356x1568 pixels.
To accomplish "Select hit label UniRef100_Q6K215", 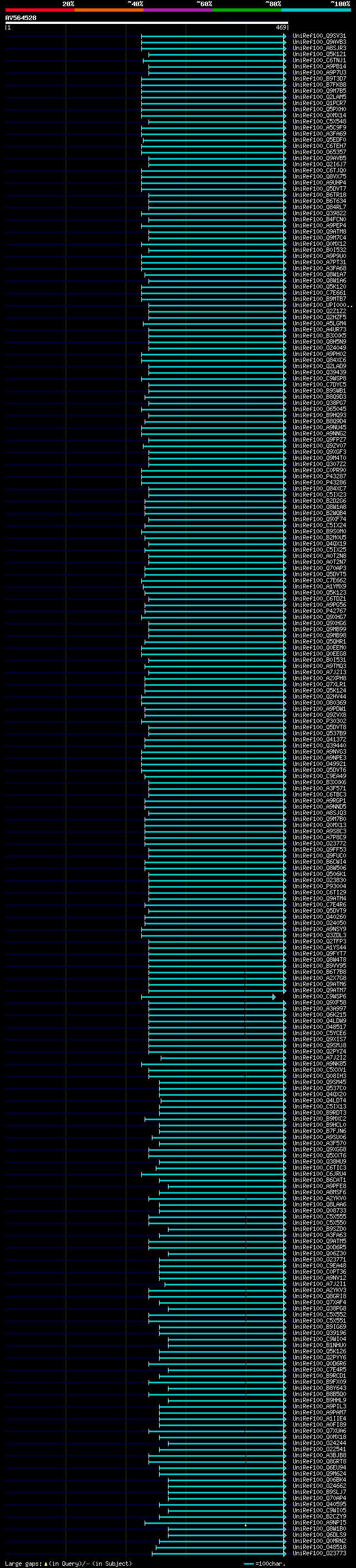I will click(x=319, y=1015).
